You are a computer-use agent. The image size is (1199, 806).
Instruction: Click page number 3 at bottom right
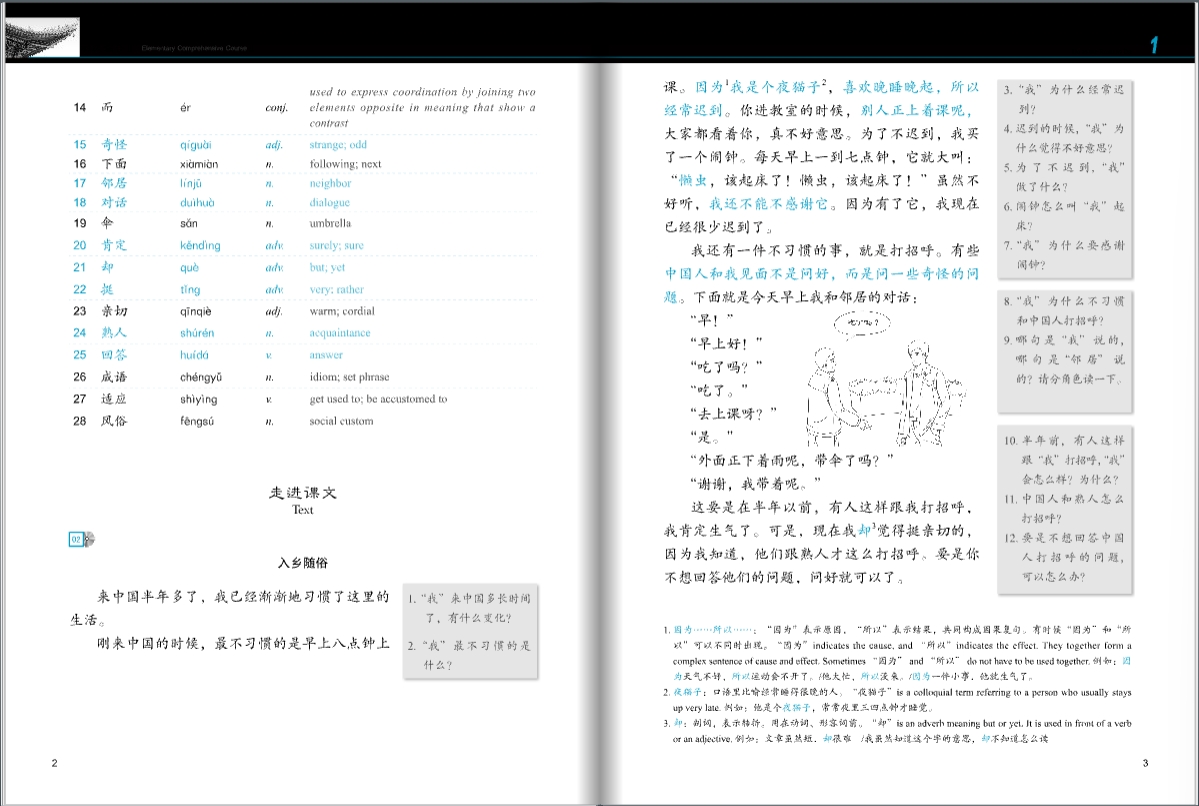(1145, 764)
